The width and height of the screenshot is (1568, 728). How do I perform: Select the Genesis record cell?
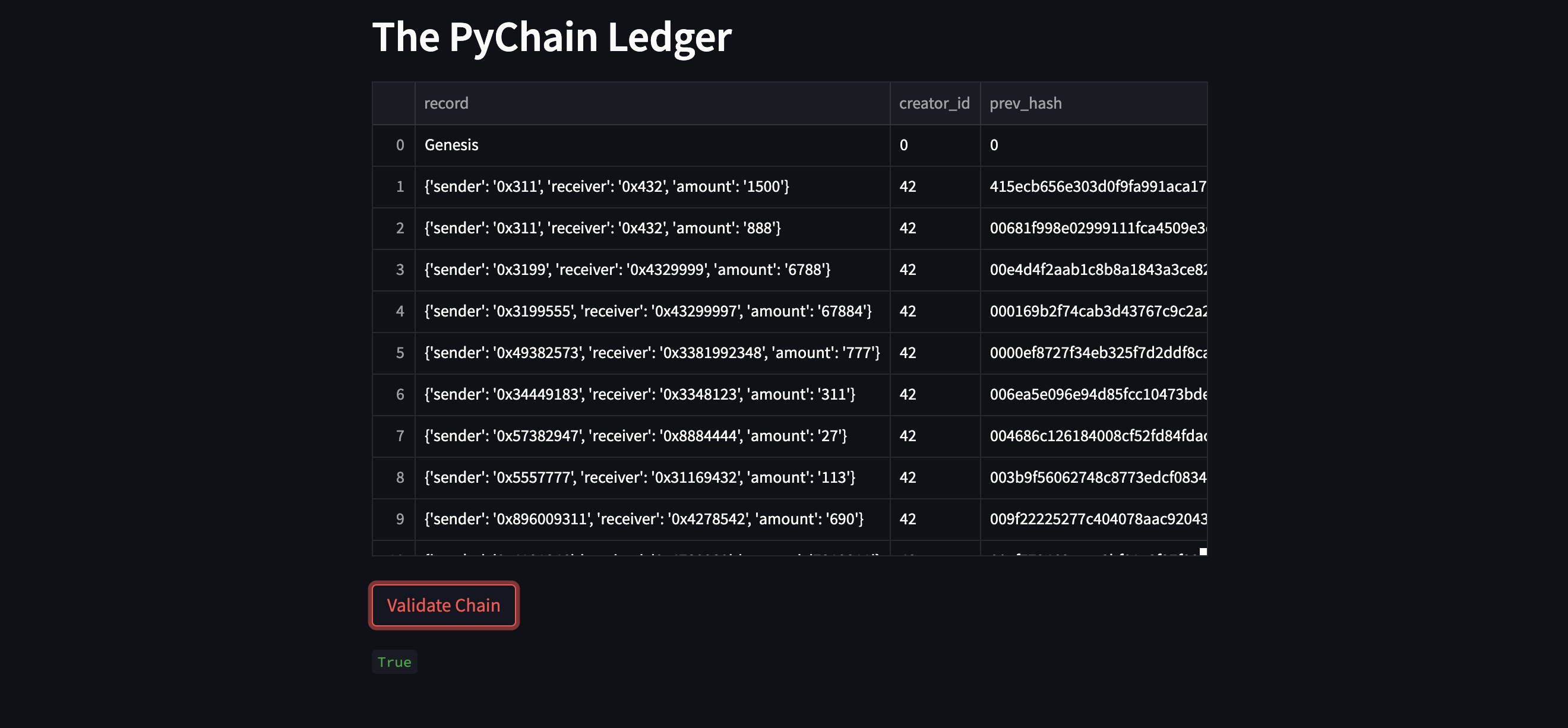(x=451, y=145)
